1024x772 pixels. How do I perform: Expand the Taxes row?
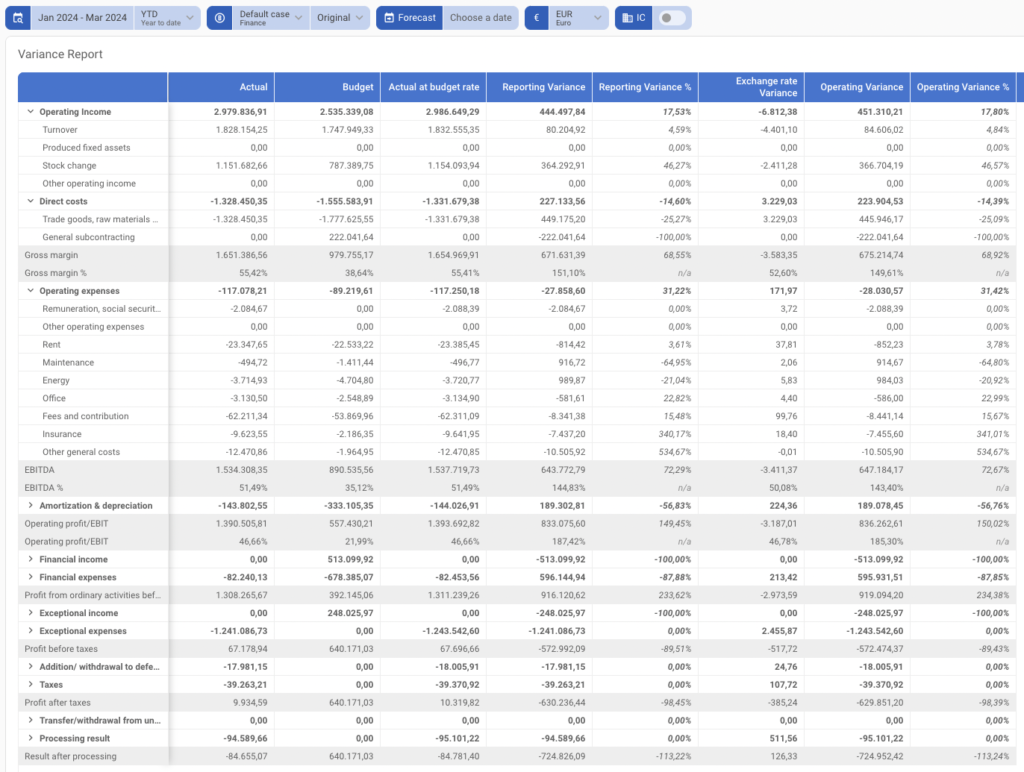click(30, 685)
